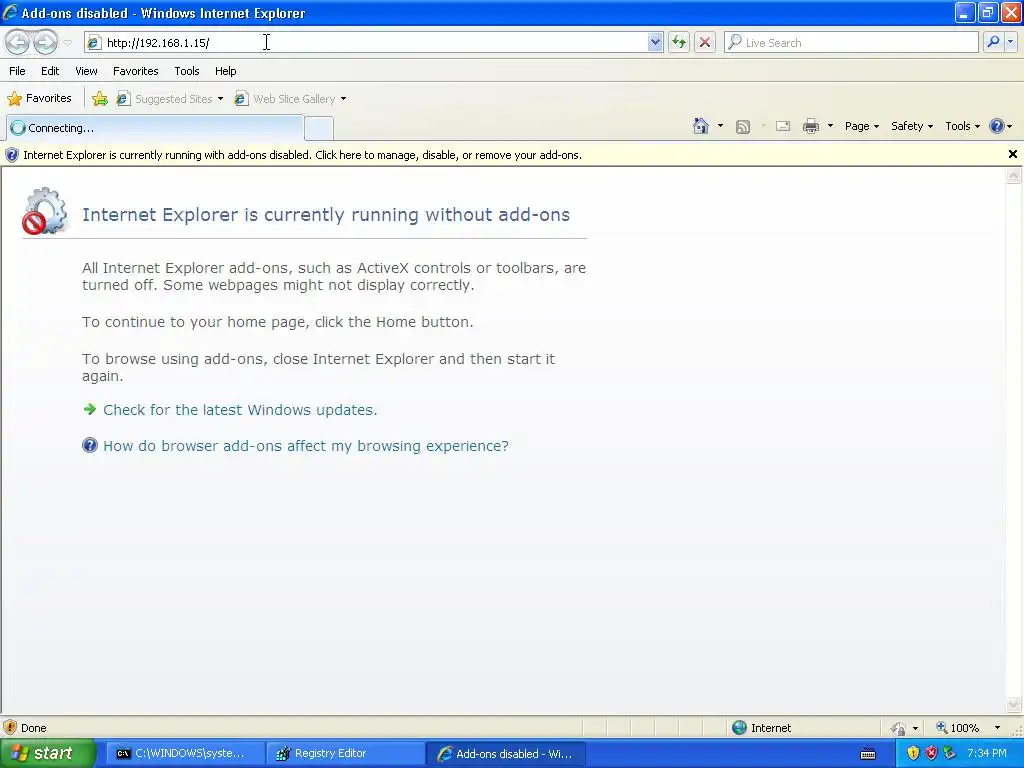Click the tray clock 7:34 PM
1024x768 pixels.
[x=987, y=753]
